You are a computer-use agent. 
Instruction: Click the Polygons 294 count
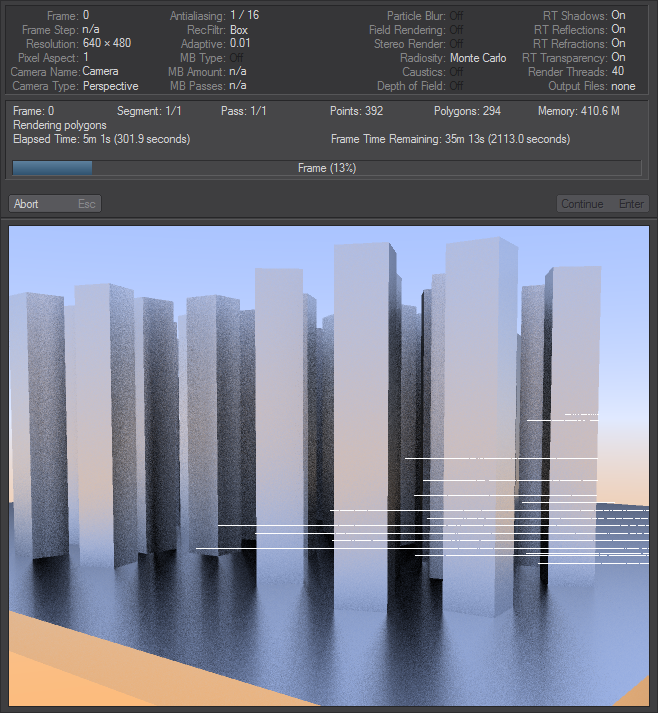click(x=467, y=111)
